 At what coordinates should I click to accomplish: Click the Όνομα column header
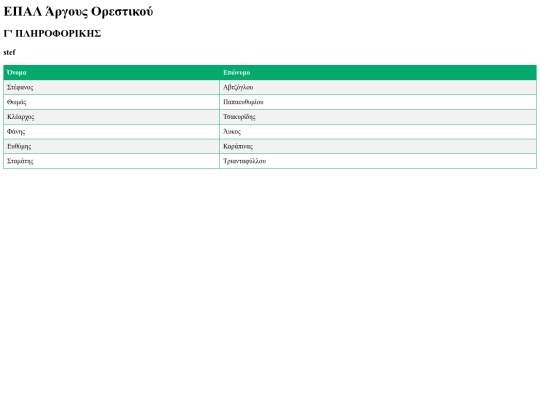tap(112, 73)
